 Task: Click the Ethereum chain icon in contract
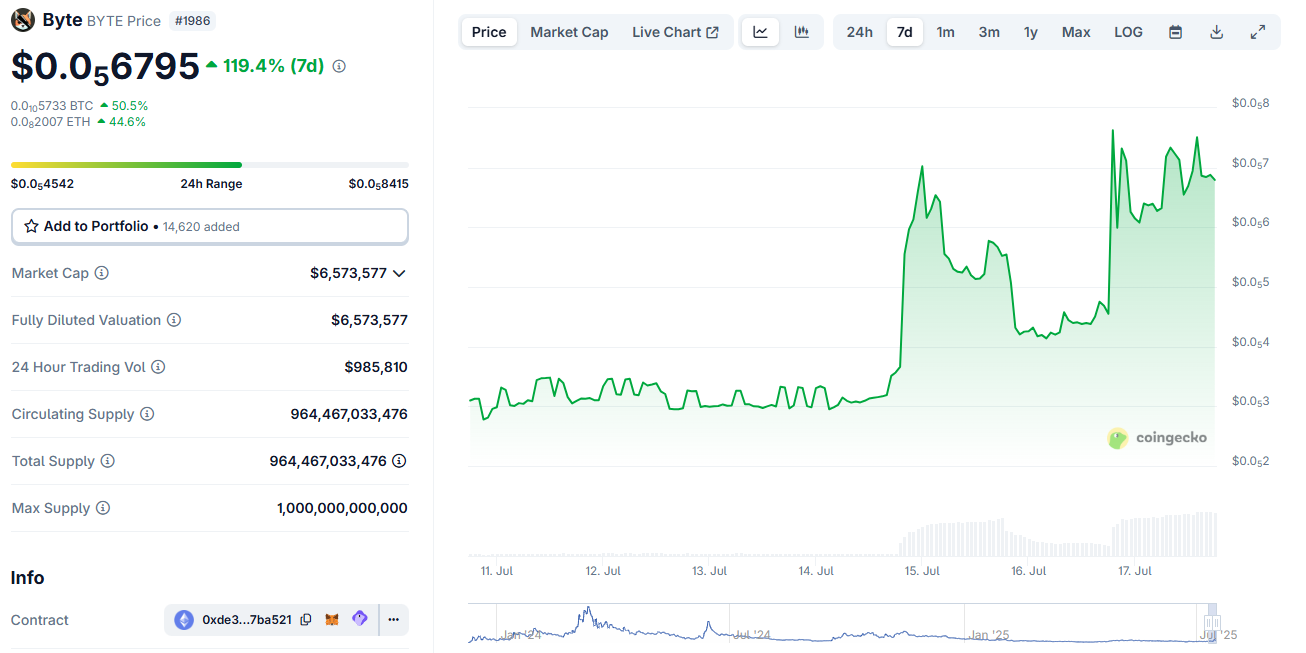184,620
